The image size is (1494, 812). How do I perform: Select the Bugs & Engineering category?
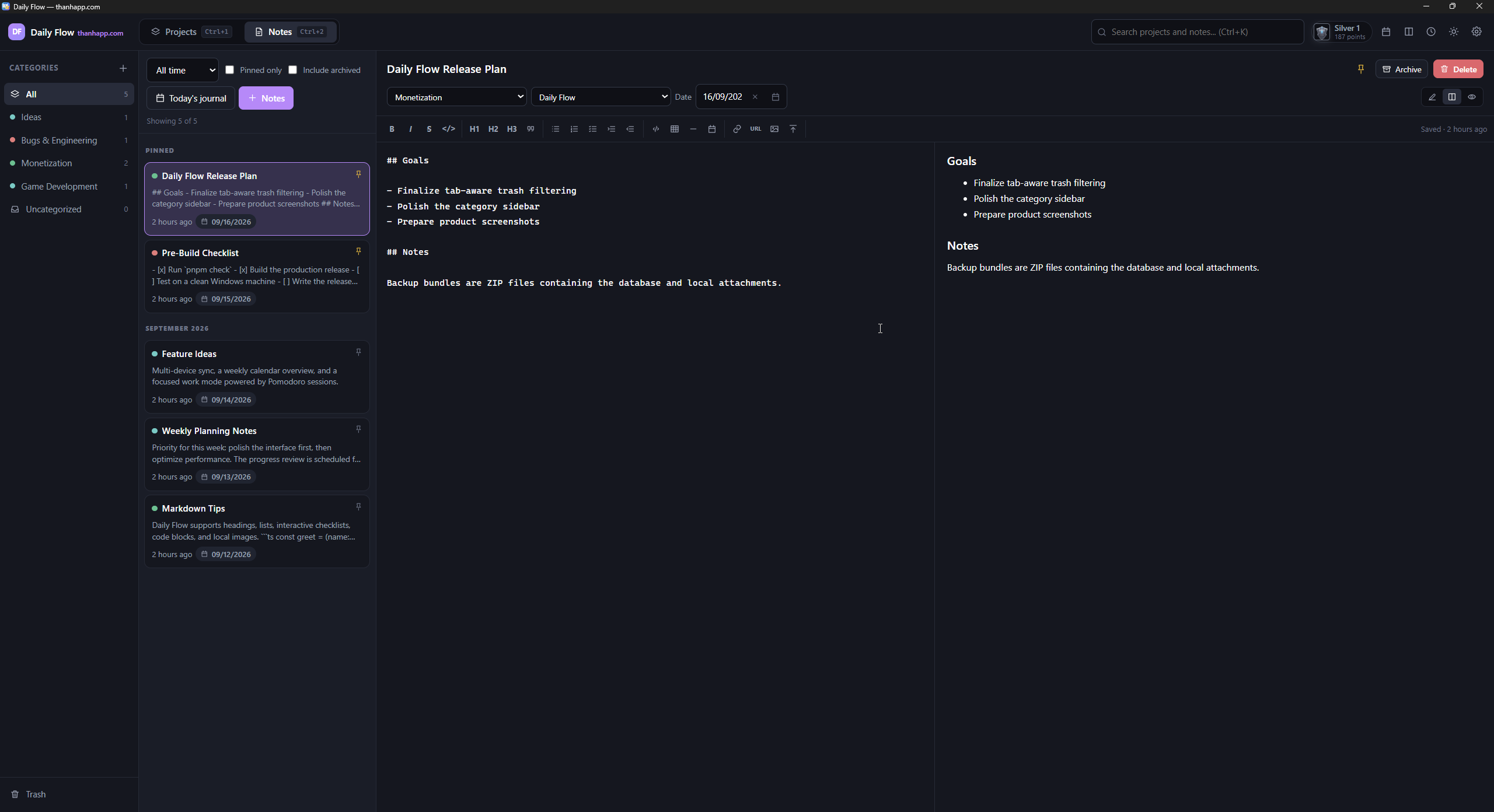69,141
